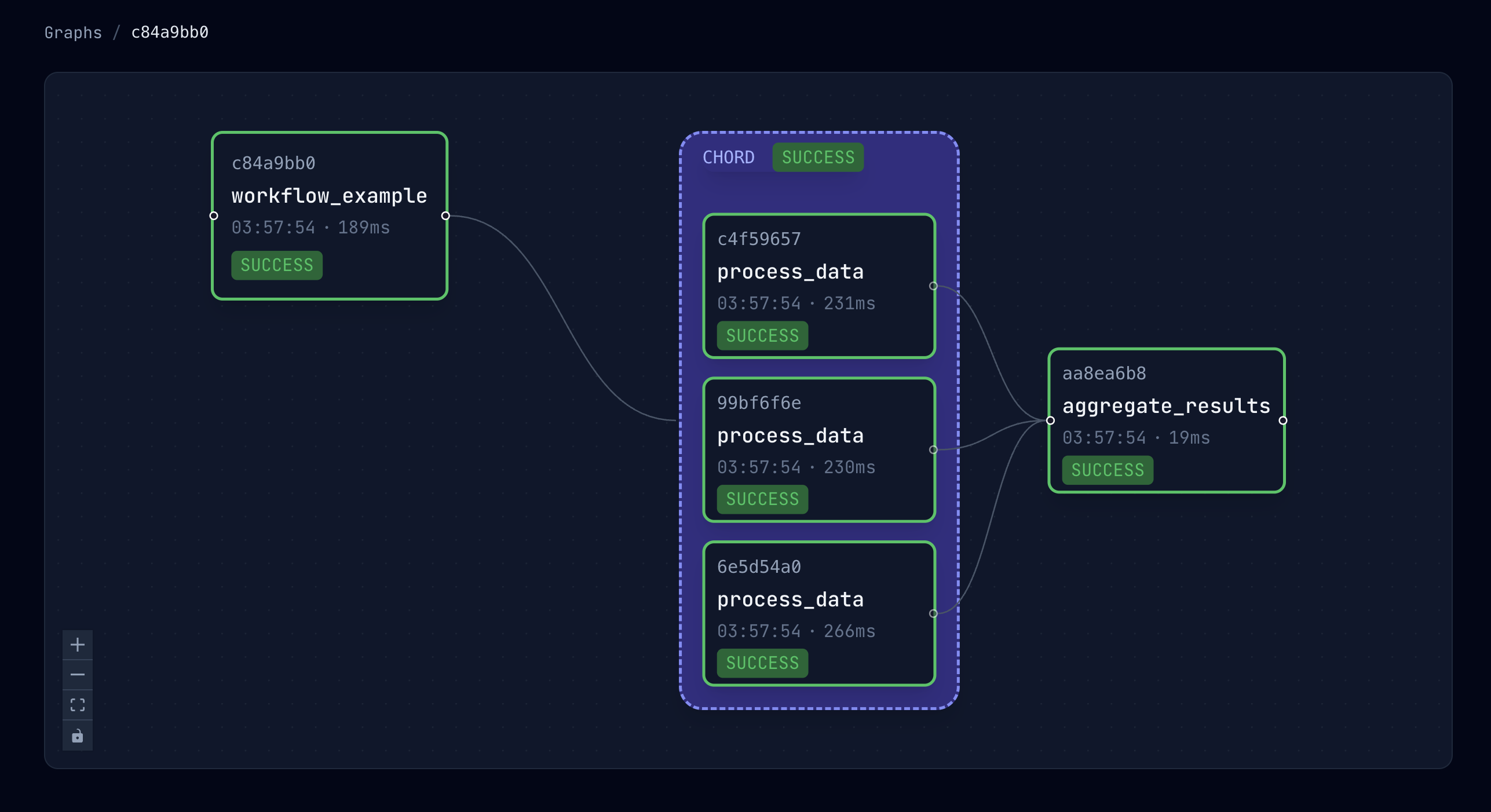Click the SUCCESS badge of node 6e5d54a0
Viewport: 1491px width, 812px height.
click(x=762, y=663)
